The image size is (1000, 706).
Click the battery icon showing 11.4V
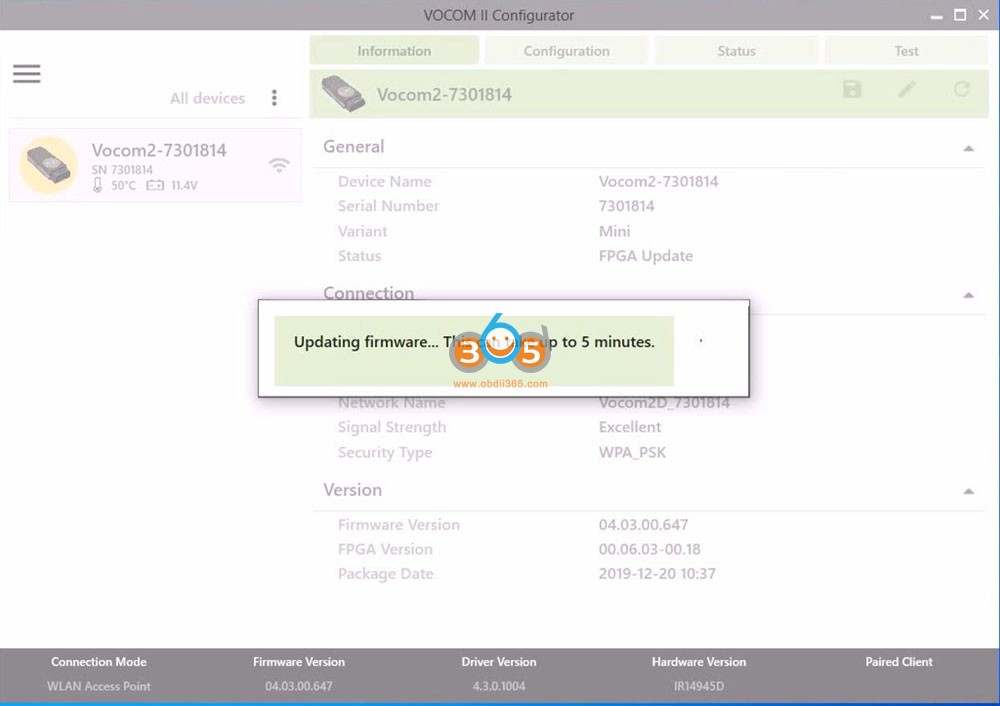coord(155,185)
